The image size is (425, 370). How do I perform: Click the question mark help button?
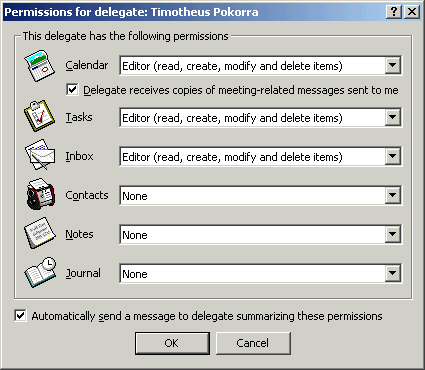394,12
